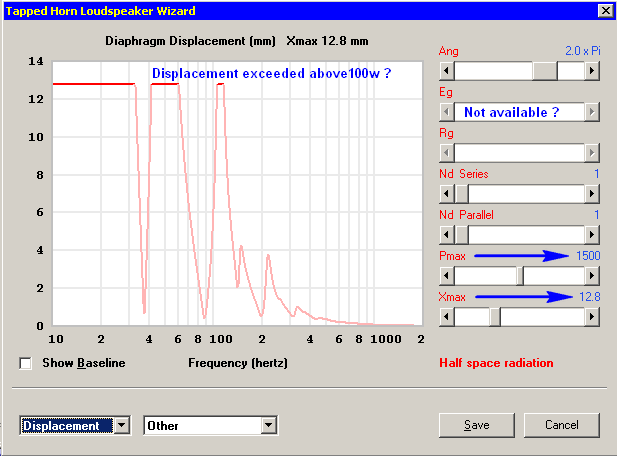Screen dimensions: 617x456
Task: Open the Other dropdown list
Action: click(269, 425)
